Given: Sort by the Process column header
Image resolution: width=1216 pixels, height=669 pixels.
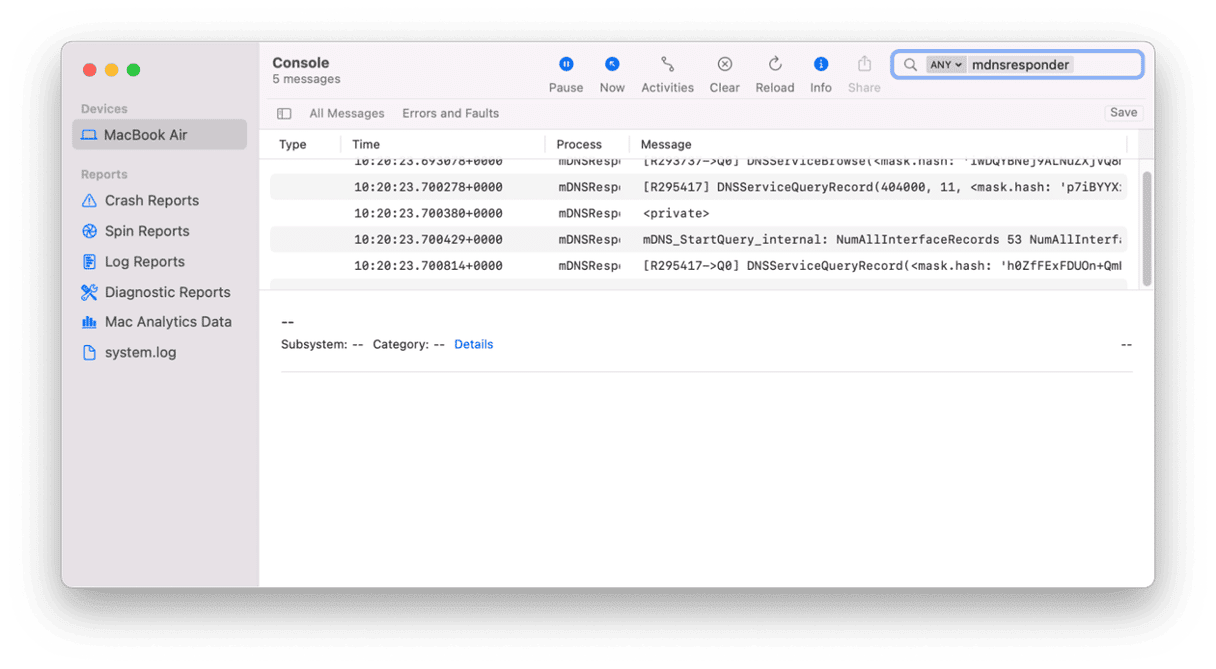Looking at the screenshot, I should 579,145.
